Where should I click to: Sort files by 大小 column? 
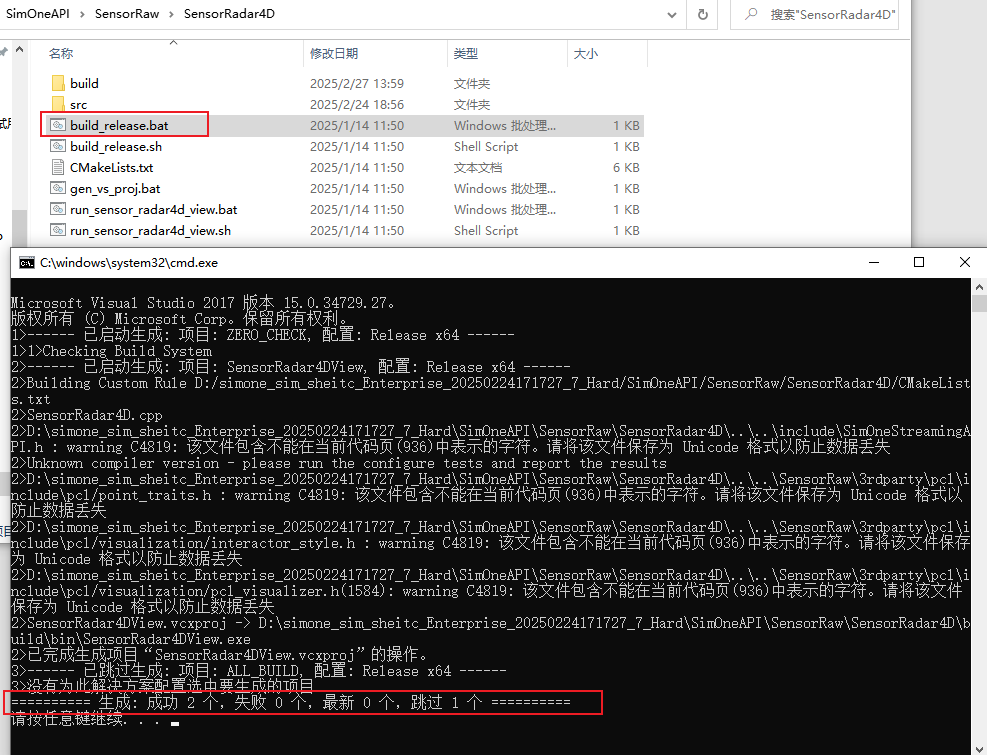coord(585,54)
